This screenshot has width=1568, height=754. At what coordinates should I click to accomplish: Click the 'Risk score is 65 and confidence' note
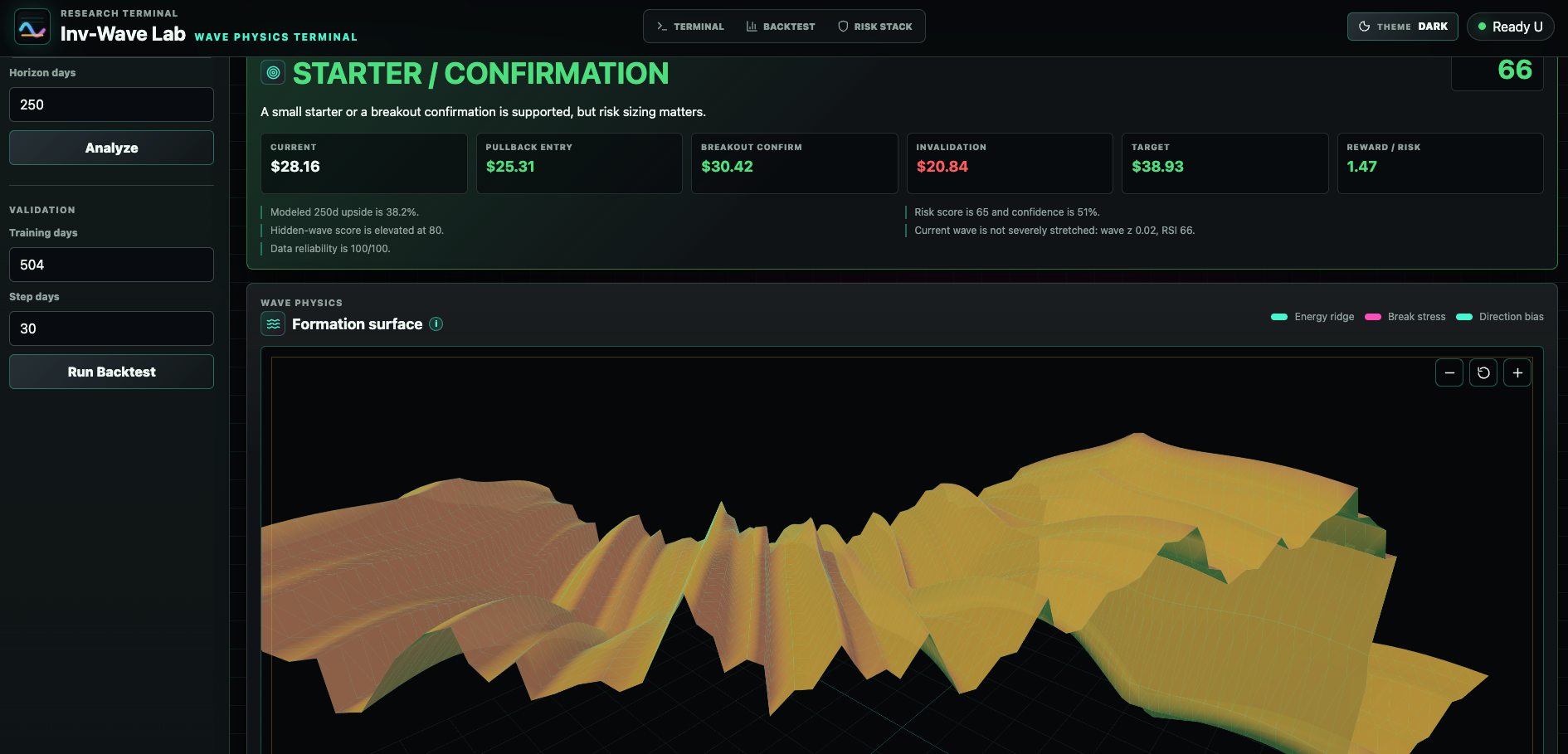(1007, 212)
